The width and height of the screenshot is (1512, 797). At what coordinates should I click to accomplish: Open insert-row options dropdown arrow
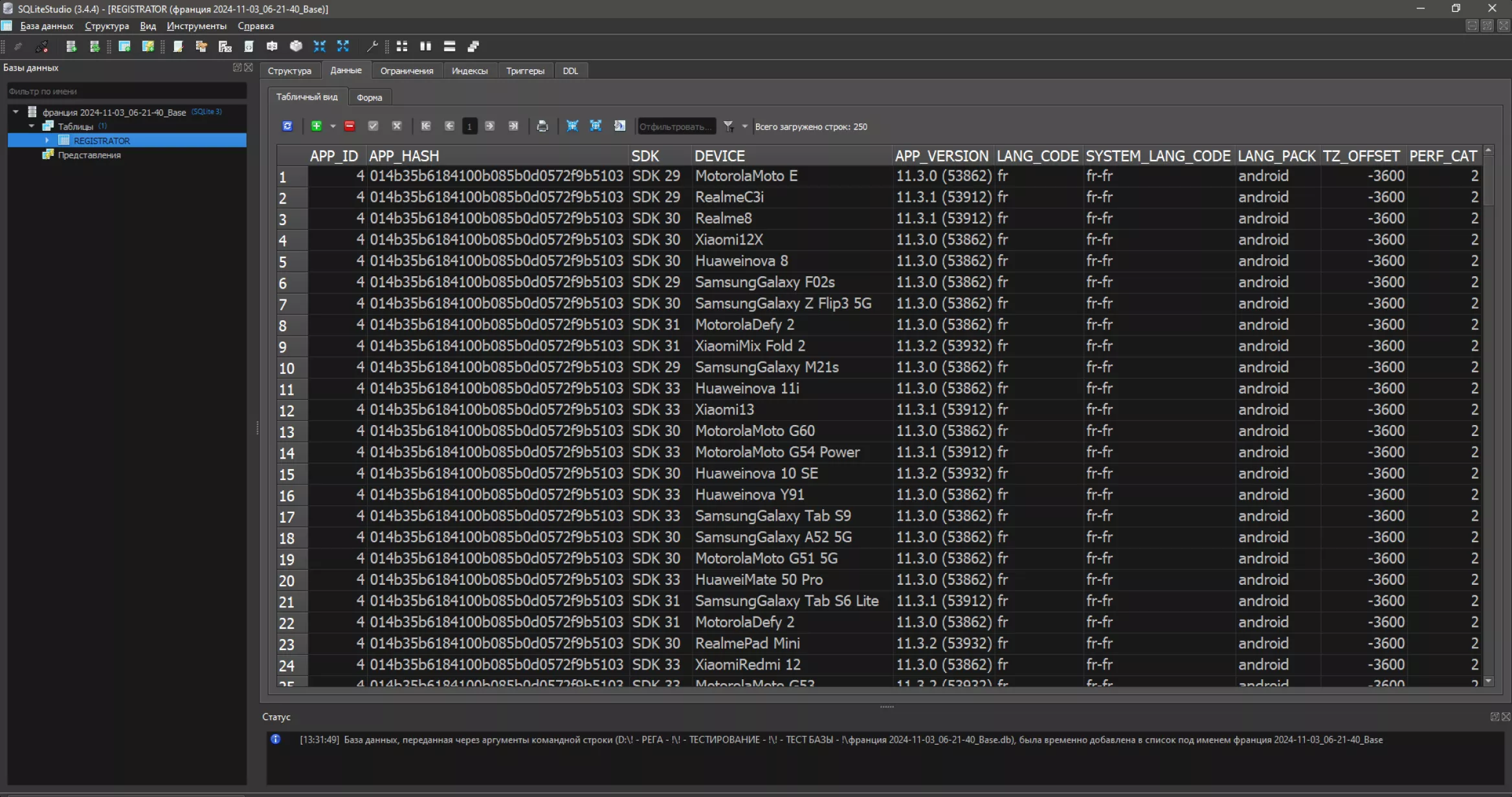point(333,126)
